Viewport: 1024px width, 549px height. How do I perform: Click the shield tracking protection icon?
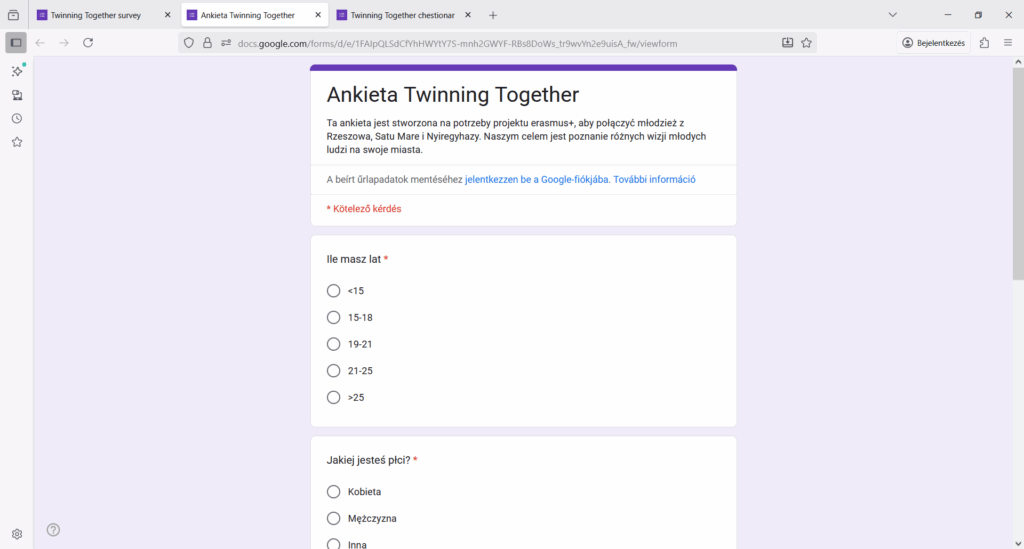(189, 43)
